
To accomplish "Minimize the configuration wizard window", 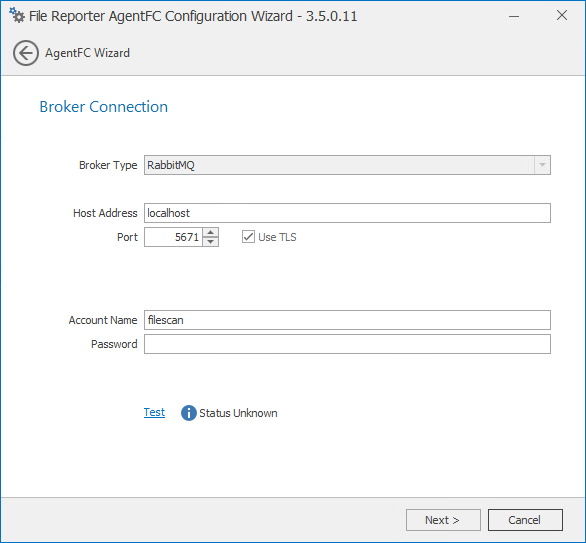I will 514,16.
